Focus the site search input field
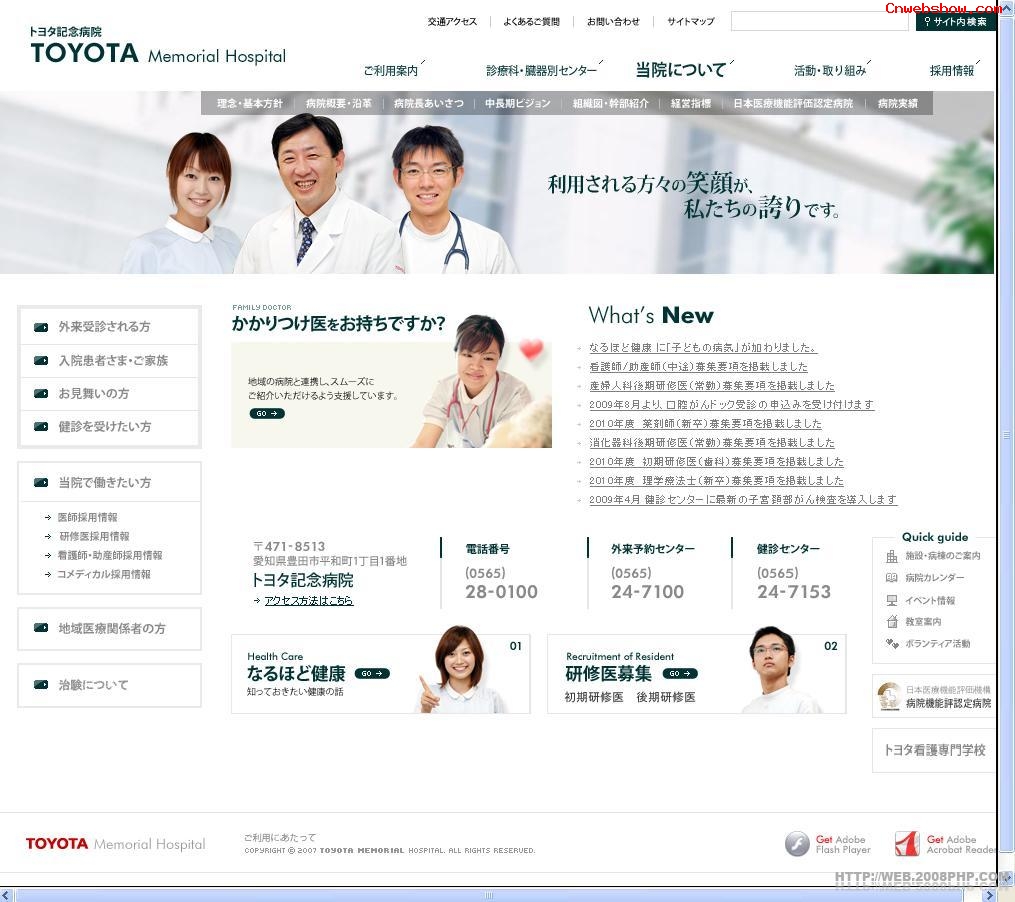The height and width of the screenshot is (902, 1015). pyautogui.click(x=820, y=21)
